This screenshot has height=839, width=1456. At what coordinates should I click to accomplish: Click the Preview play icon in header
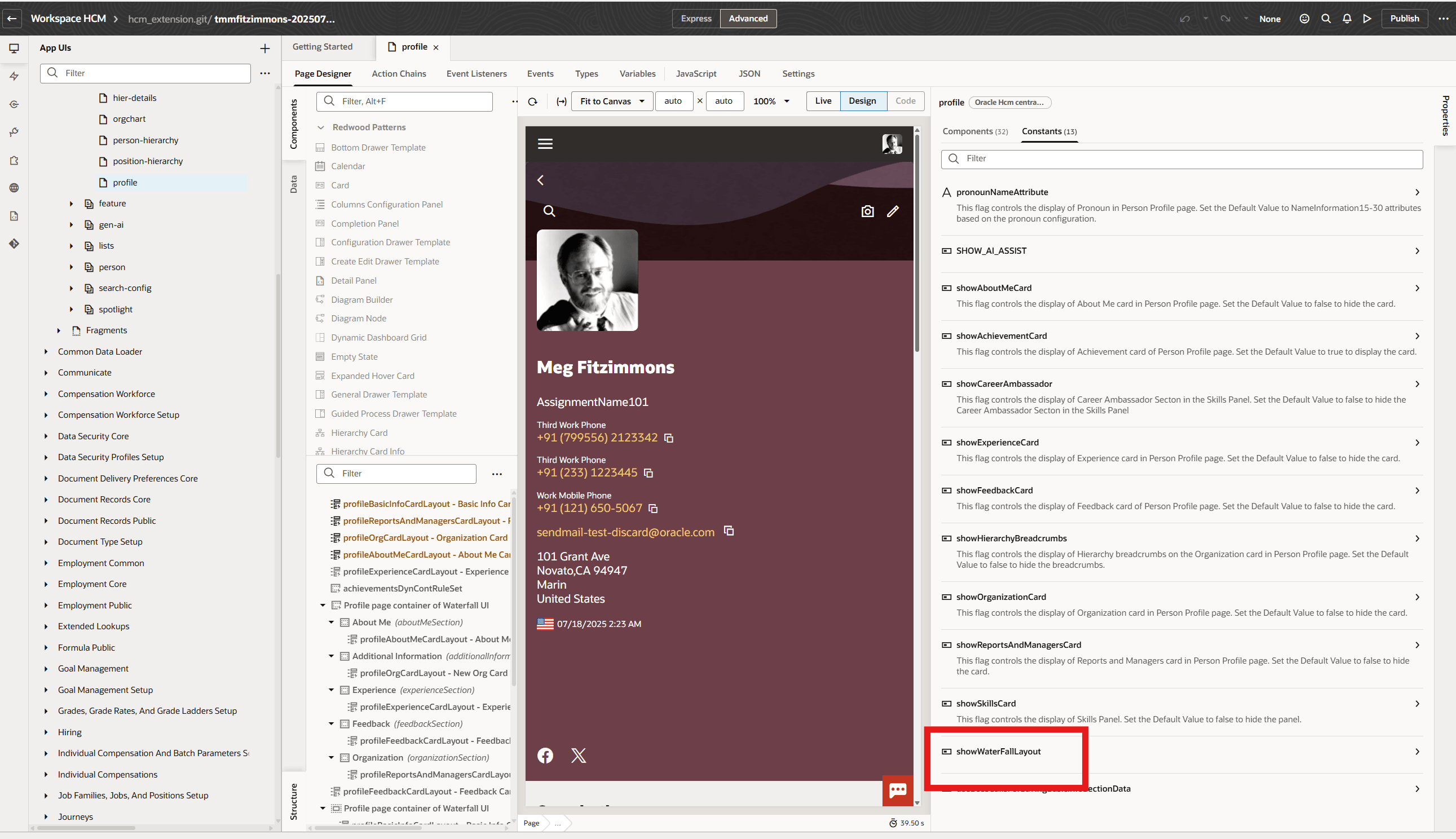[1367, 19]
